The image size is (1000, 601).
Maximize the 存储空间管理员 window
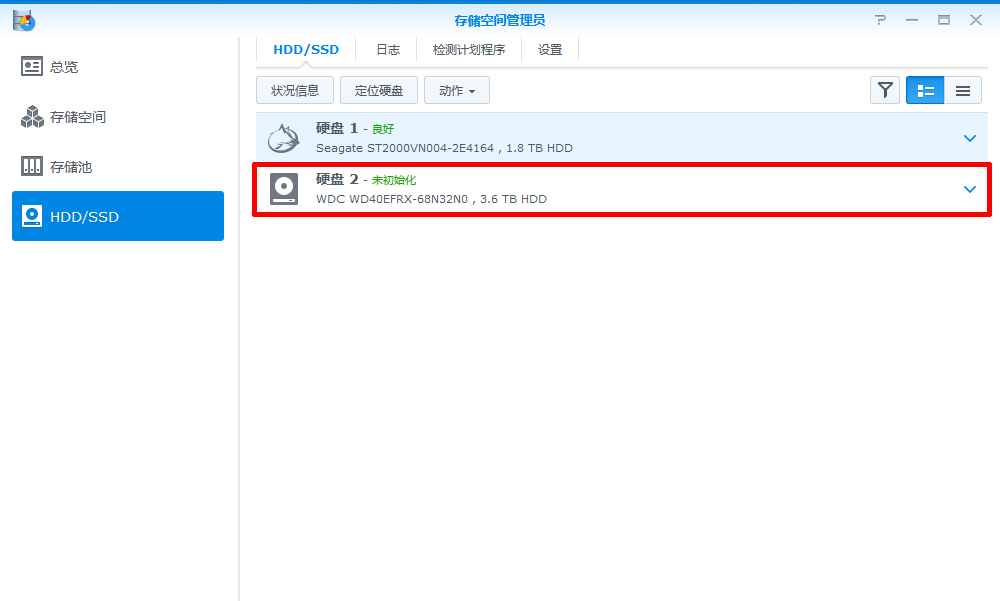(944, 20)
